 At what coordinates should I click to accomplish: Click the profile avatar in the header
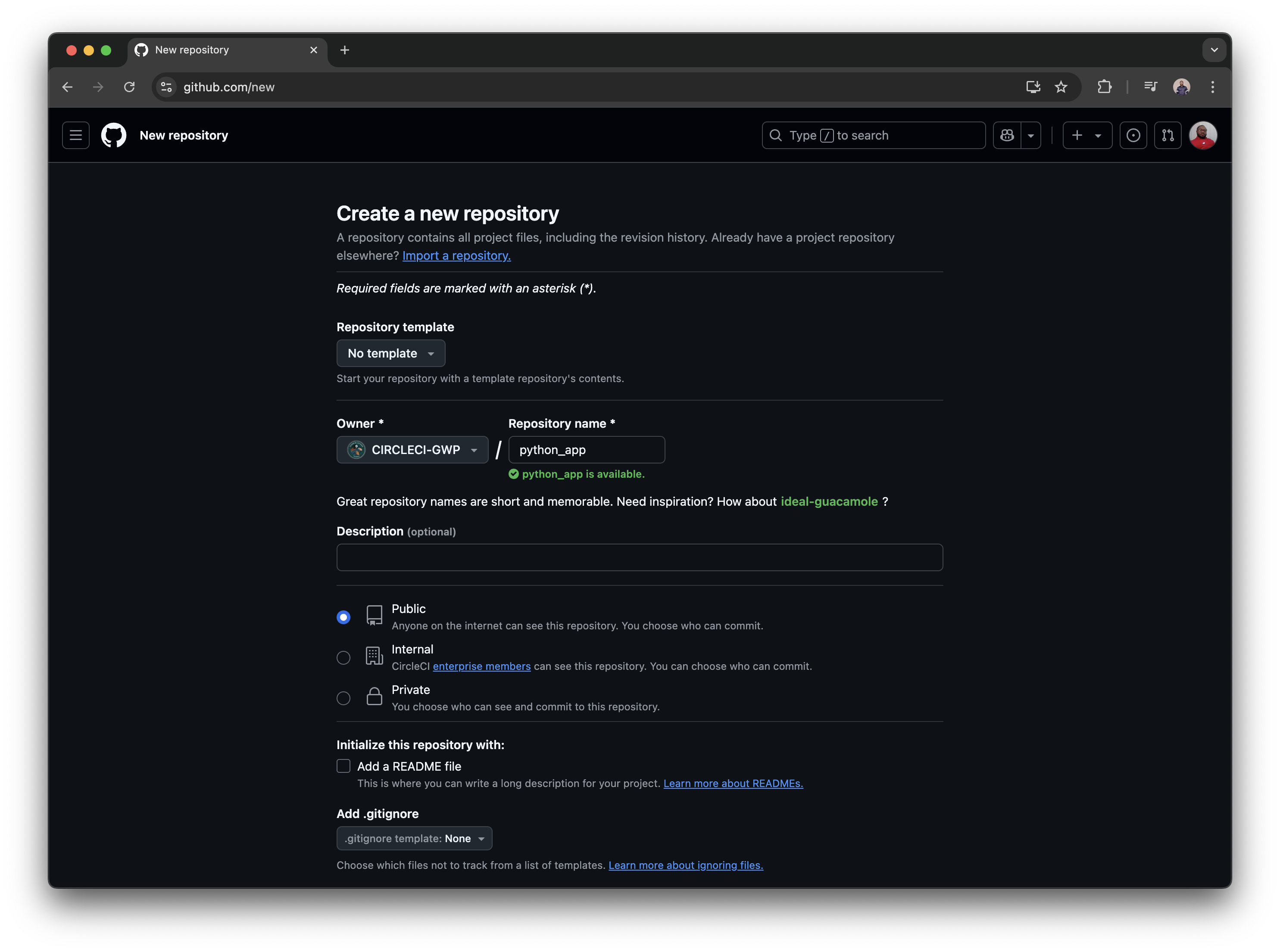pos(1203,135)
